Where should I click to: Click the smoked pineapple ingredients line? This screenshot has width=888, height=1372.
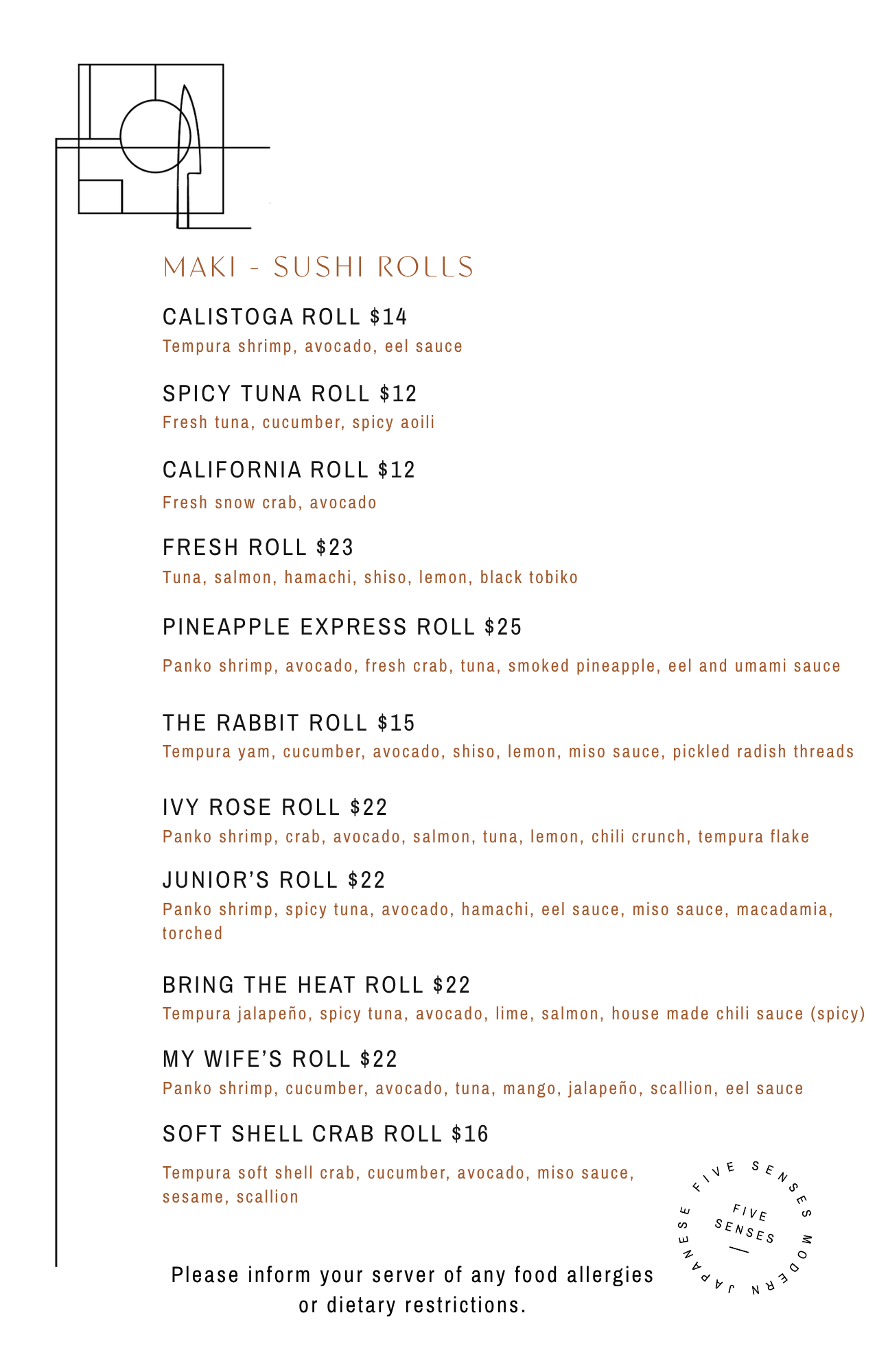click(502, 666)
